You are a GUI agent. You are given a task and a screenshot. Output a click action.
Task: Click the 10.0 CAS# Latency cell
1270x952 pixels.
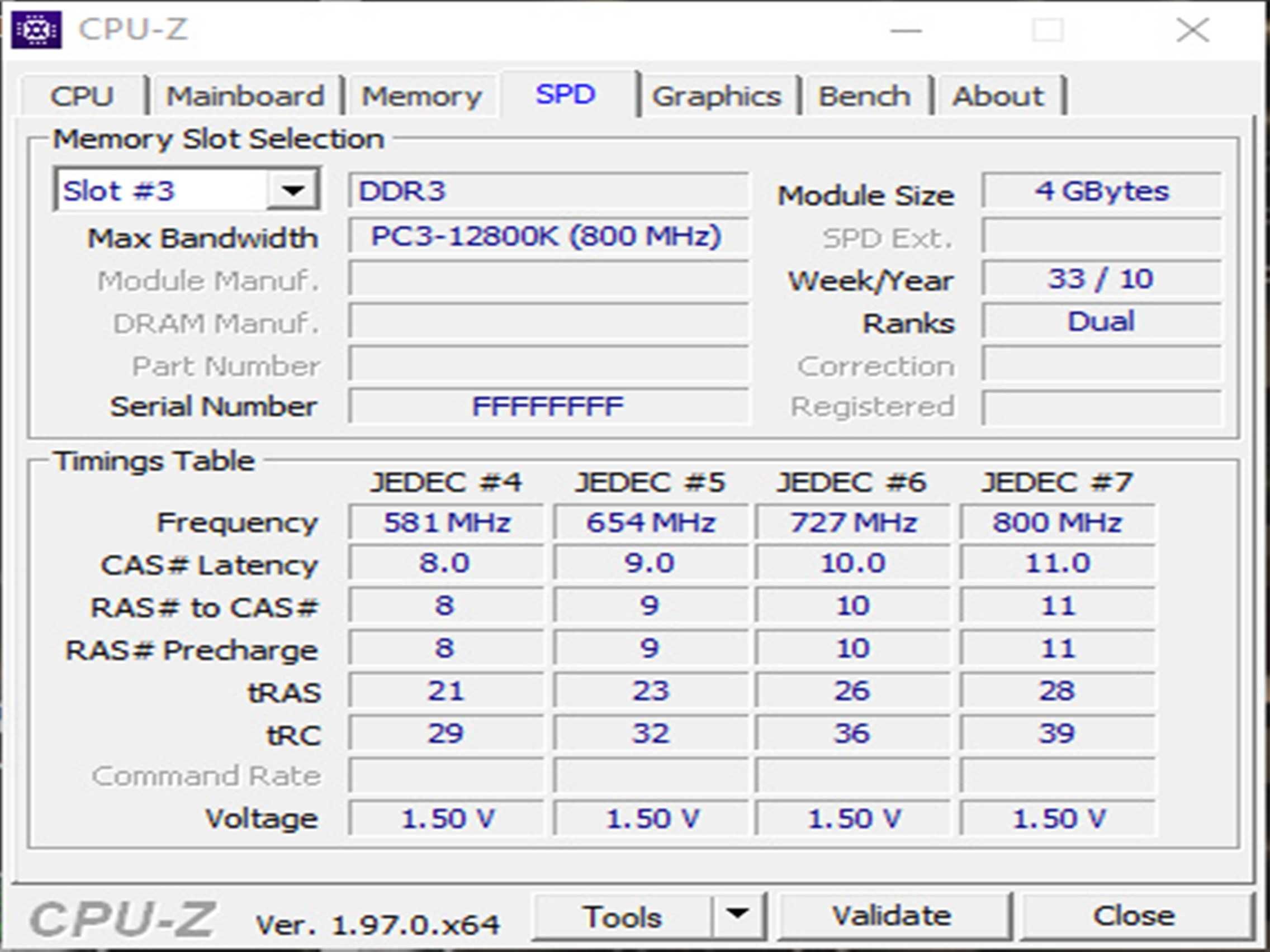pos(852,563)
